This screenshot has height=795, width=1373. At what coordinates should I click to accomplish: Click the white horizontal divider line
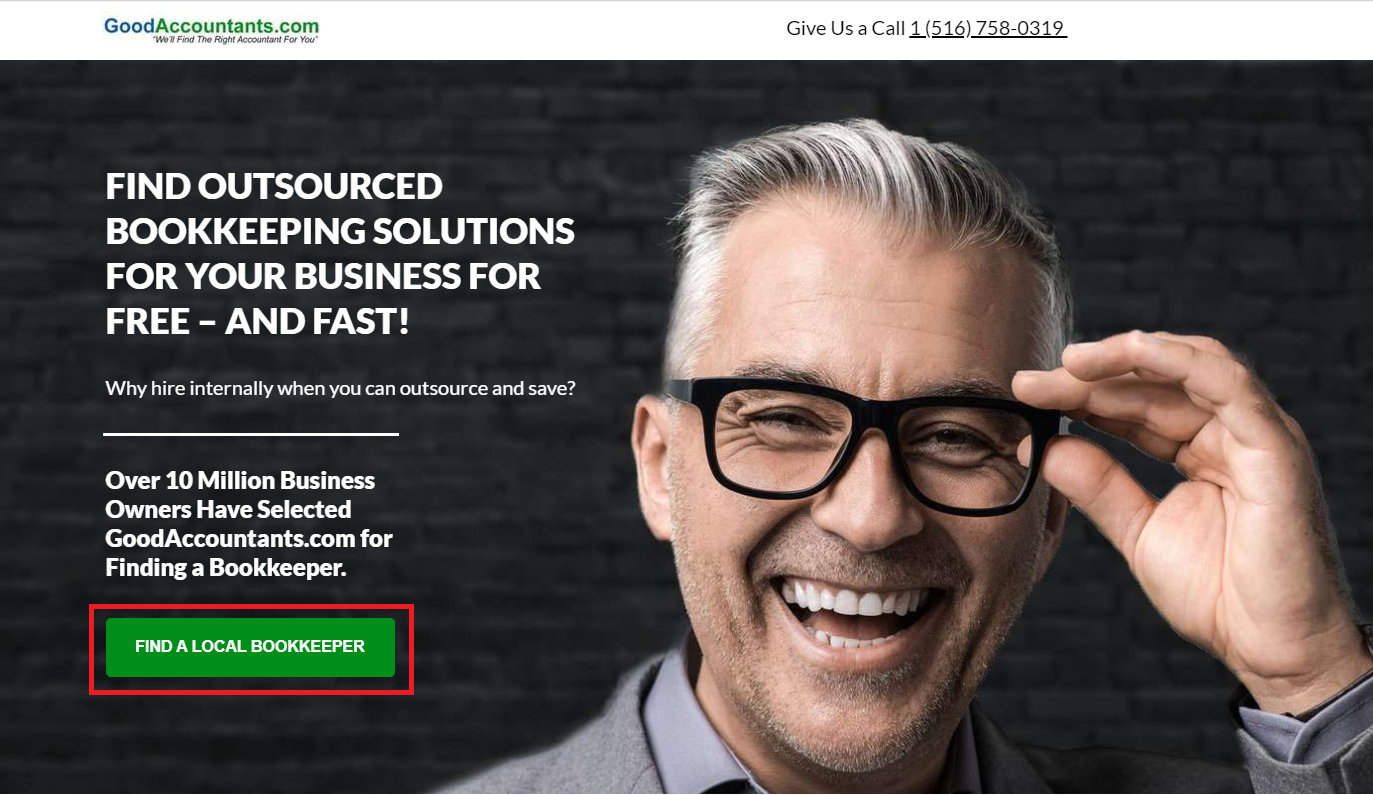coord(251,434)
